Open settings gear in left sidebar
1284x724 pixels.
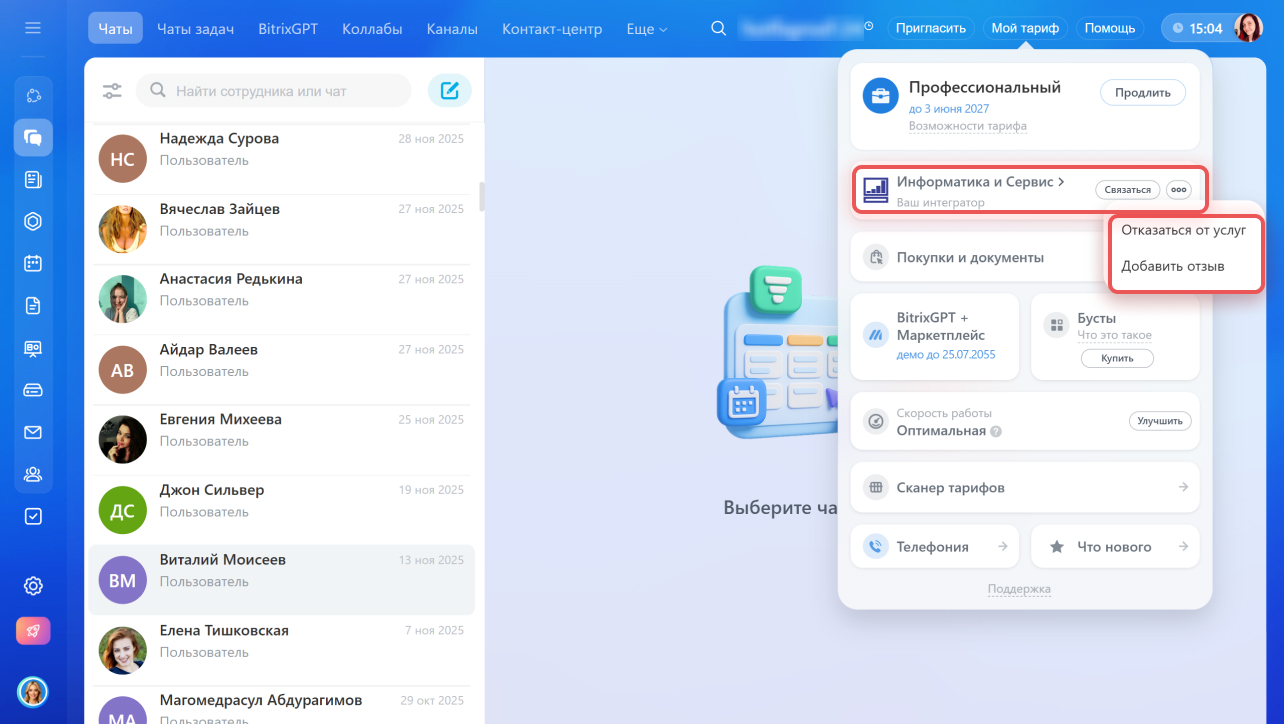pyautogui.click(x=33, y=586)
